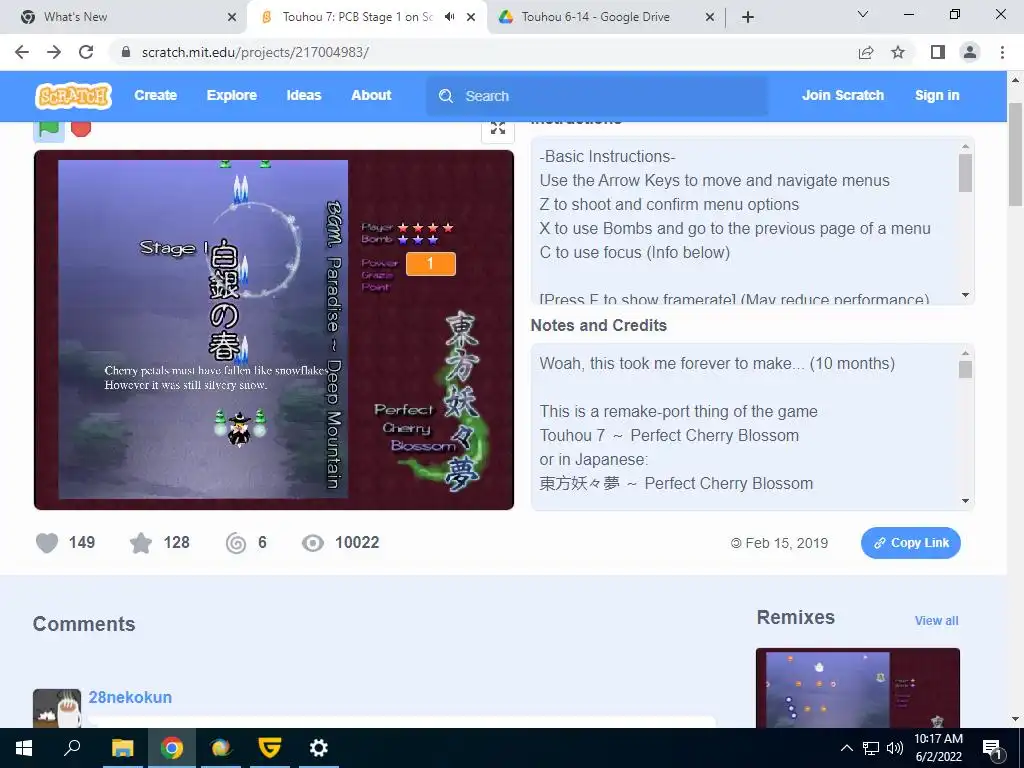Close the Touhou 7 PCB tab

pos(471,17)
